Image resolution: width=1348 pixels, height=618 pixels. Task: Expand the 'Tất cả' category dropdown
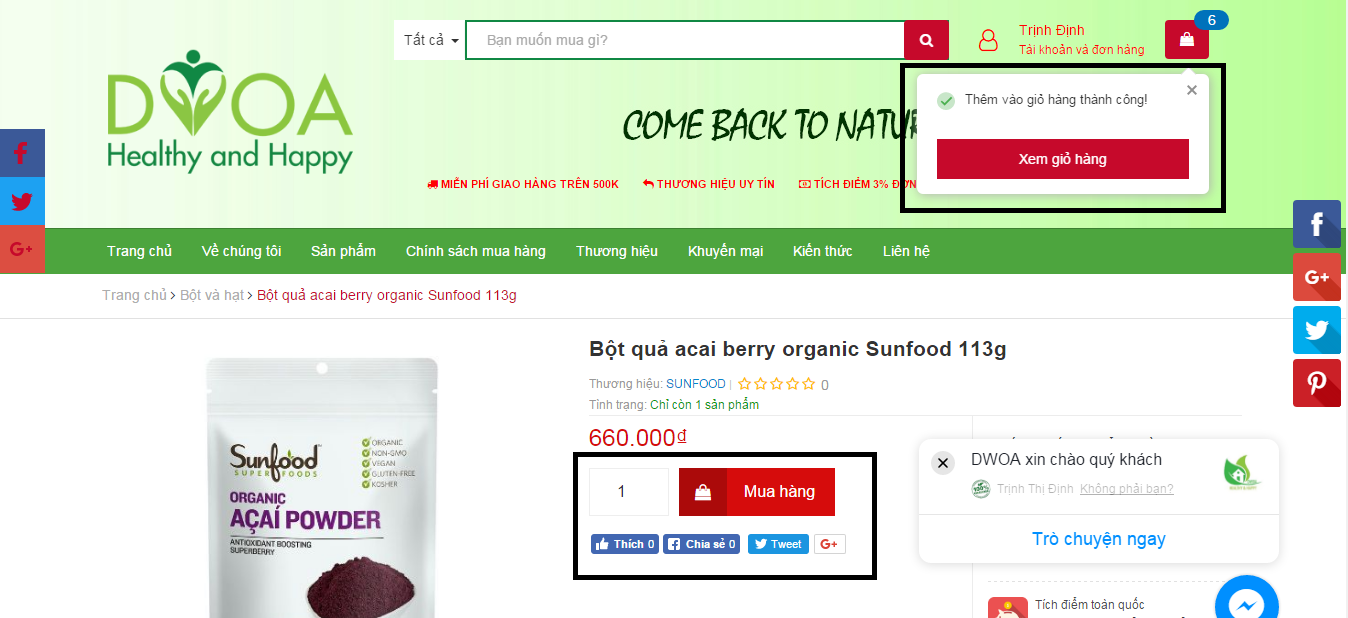point(430,40)
